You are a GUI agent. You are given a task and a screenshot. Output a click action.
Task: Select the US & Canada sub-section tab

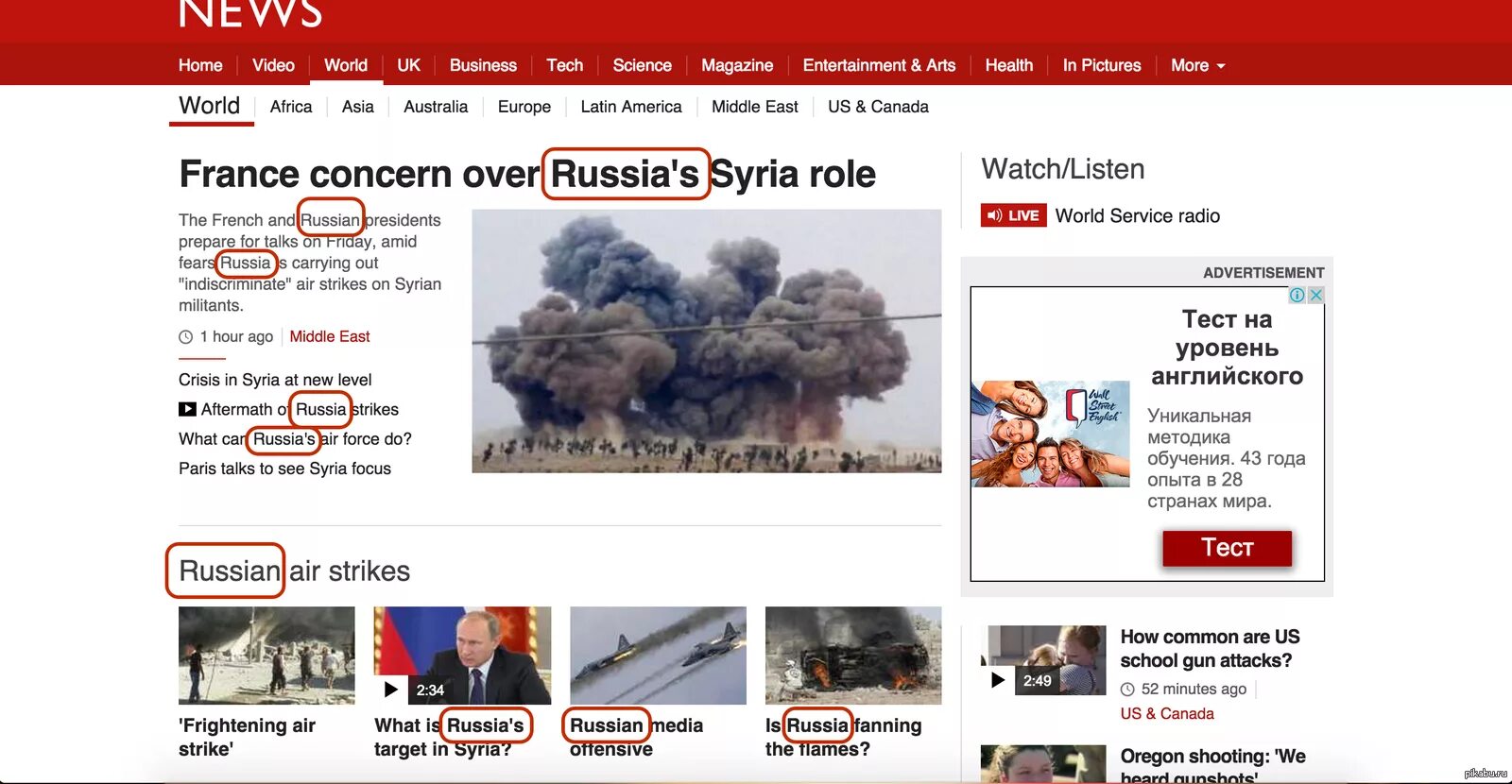tap(878, 107)
